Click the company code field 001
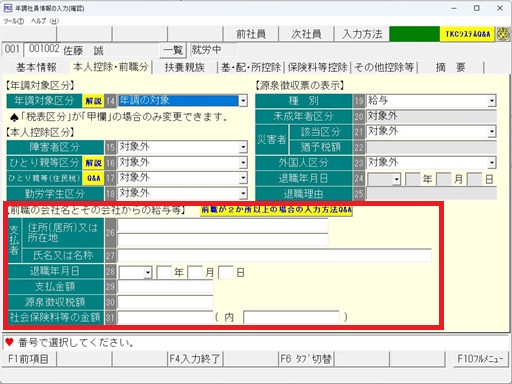Screen dimensions: 512x384 click(12, 49)
